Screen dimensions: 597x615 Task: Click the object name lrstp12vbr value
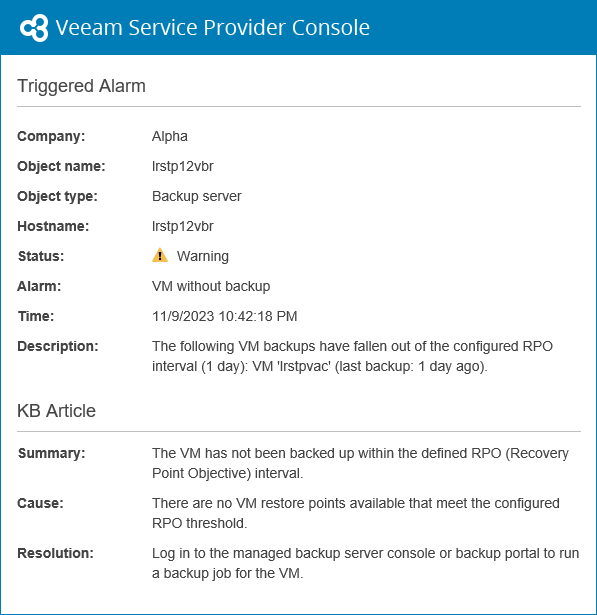point(183,166)
